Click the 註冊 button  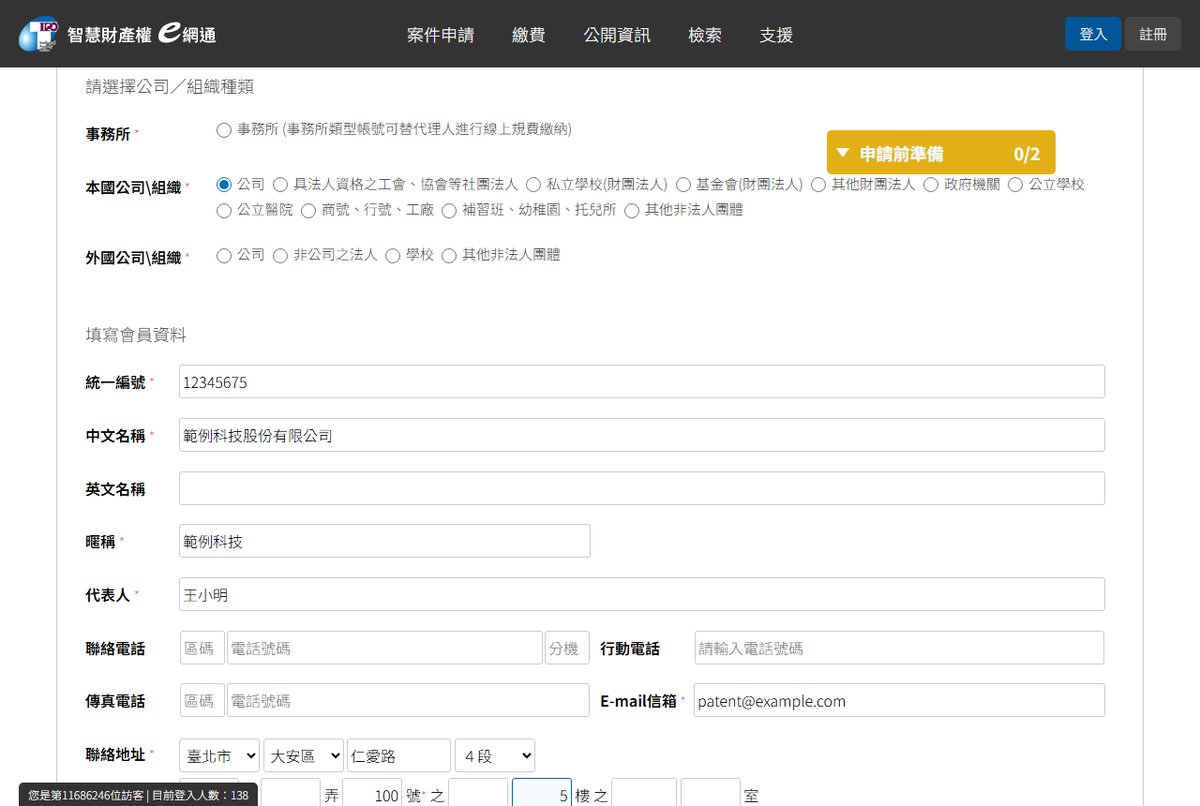point(1153,34)
